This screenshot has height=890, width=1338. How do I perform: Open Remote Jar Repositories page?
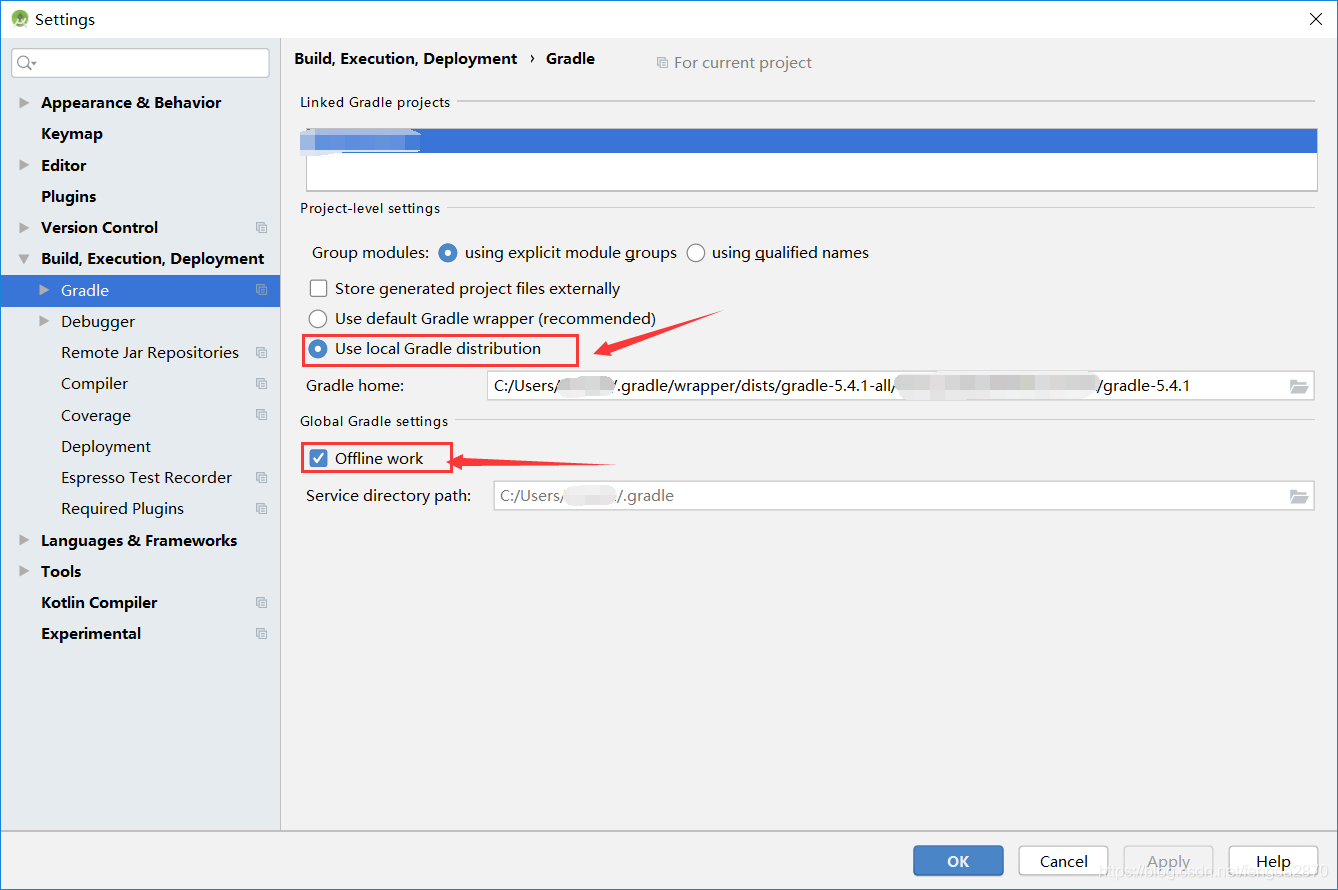pos(150,353)
